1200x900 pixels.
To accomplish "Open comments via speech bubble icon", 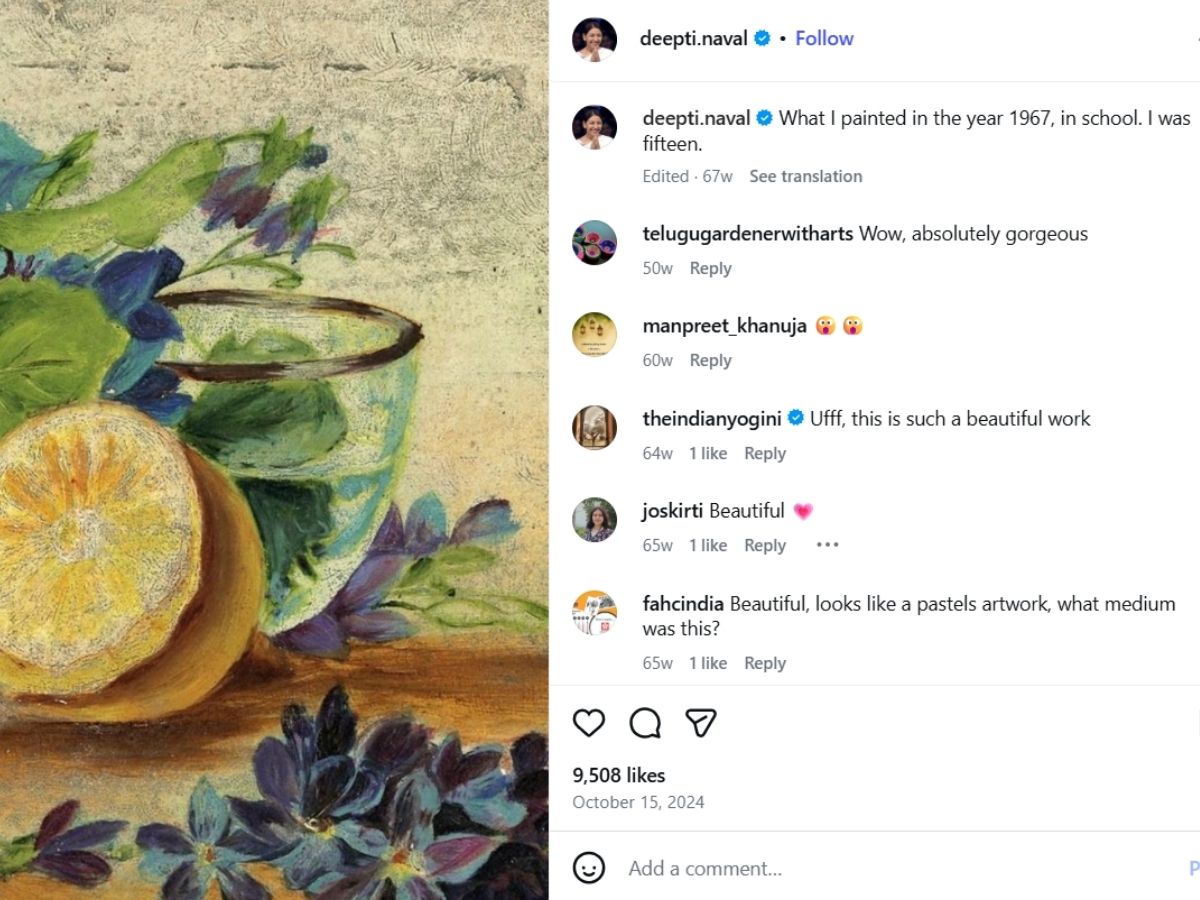I will coord(645,722).
